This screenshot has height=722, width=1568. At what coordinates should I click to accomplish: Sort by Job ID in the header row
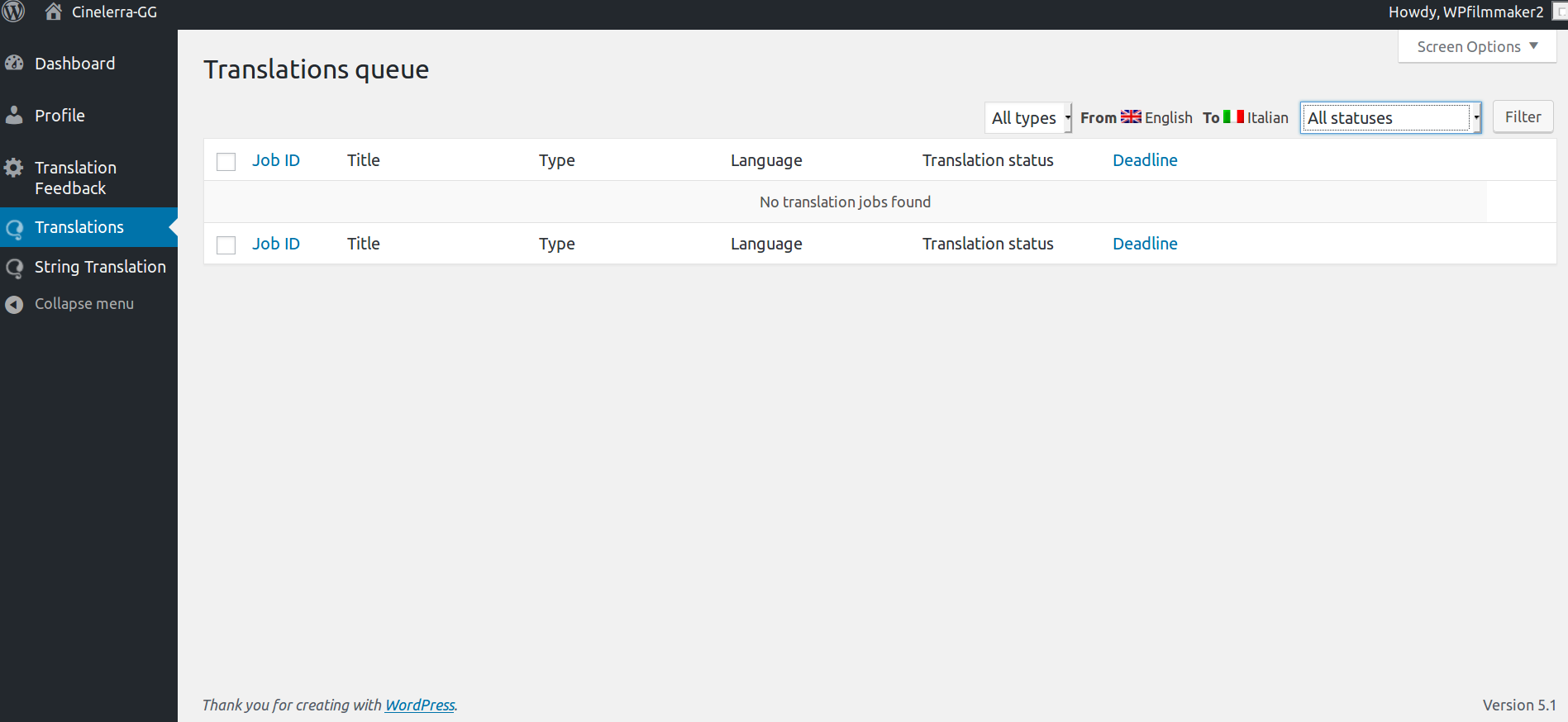pyautogui.click(x=276, y=160)
